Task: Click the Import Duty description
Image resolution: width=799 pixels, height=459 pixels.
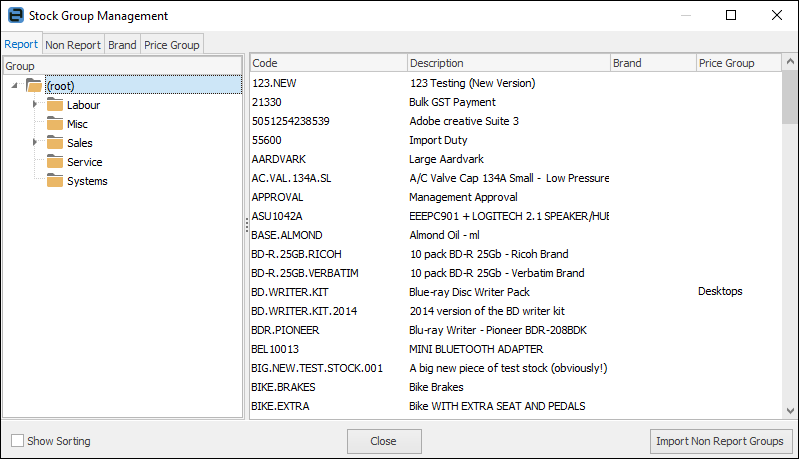Action: click(438, 140)
